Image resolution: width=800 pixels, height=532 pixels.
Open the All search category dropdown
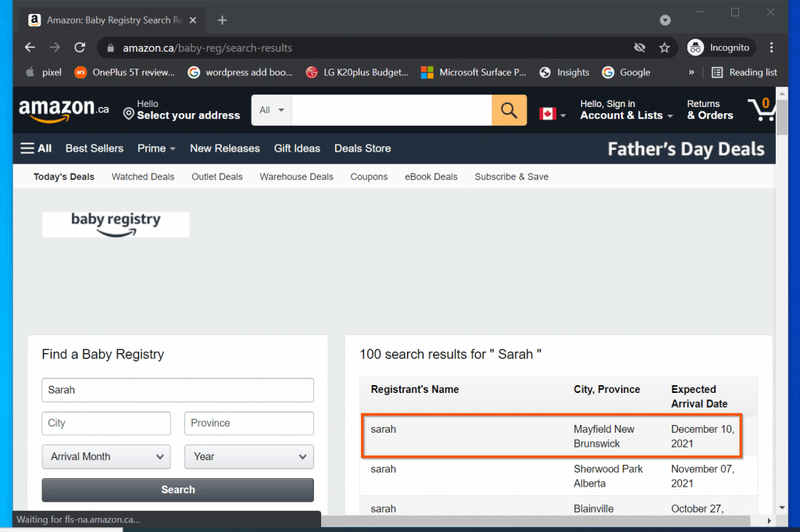(271, 110)
